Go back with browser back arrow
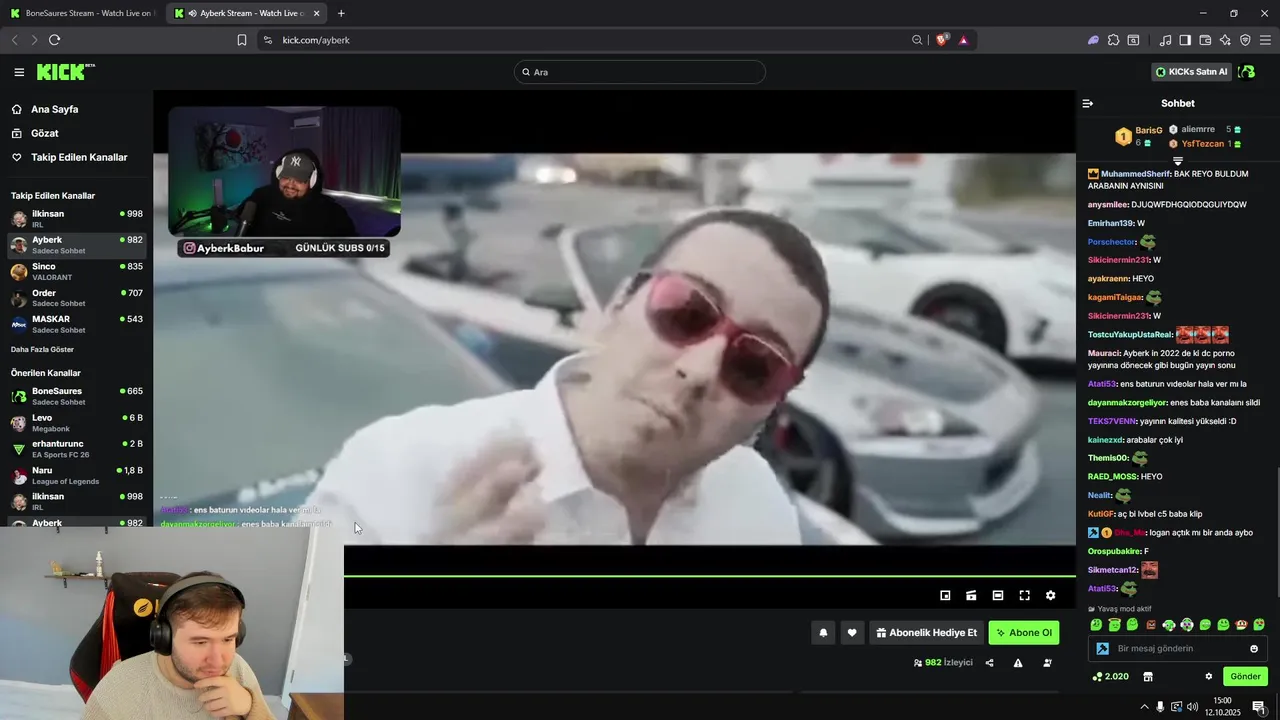Viewport: 1280px width, 720px height. (14, 40)
